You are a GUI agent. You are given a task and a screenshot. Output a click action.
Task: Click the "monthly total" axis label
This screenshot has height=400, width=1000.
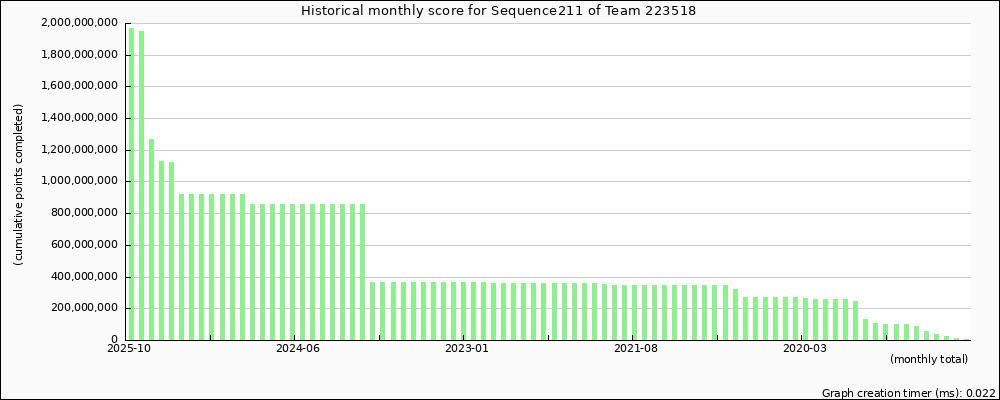coord(928,359)
